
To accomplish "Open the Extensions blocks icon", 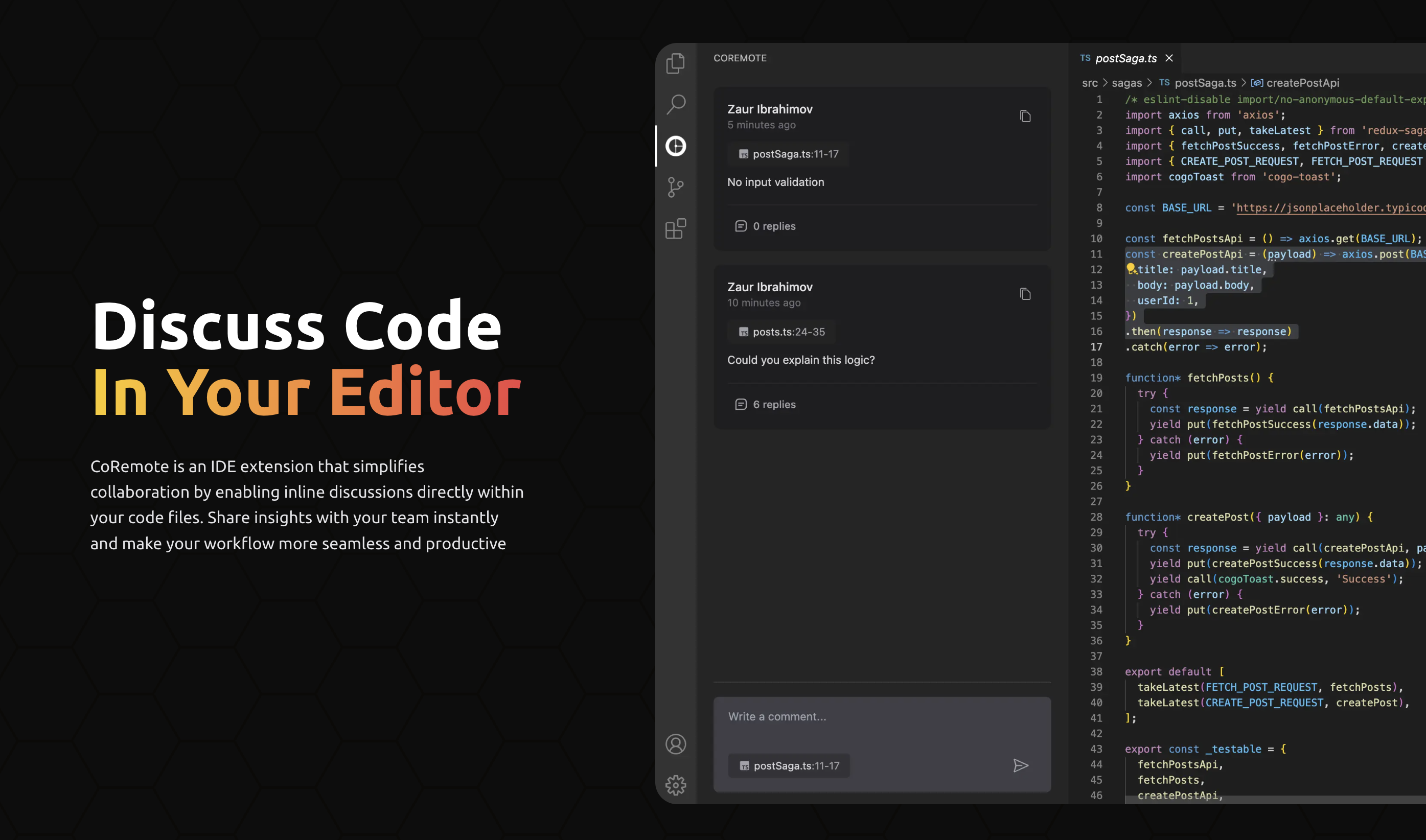I will pyautogui.click(x=675, y=229).
